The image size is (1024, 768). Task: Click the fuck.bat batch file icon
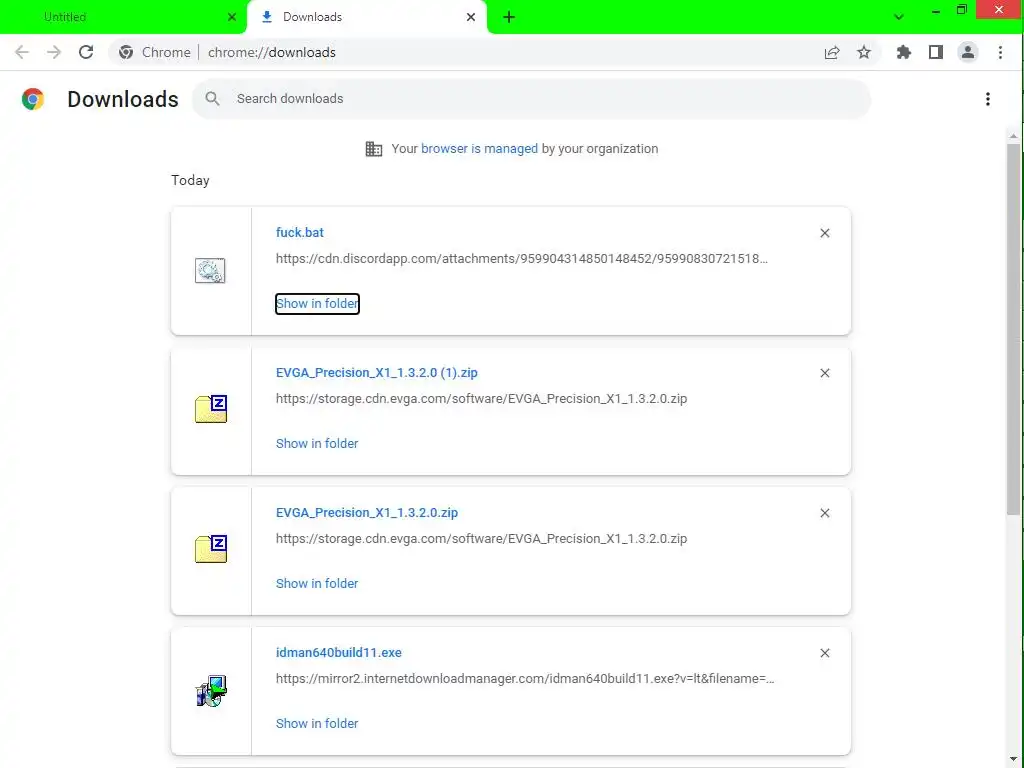click(x=210, y=270)
